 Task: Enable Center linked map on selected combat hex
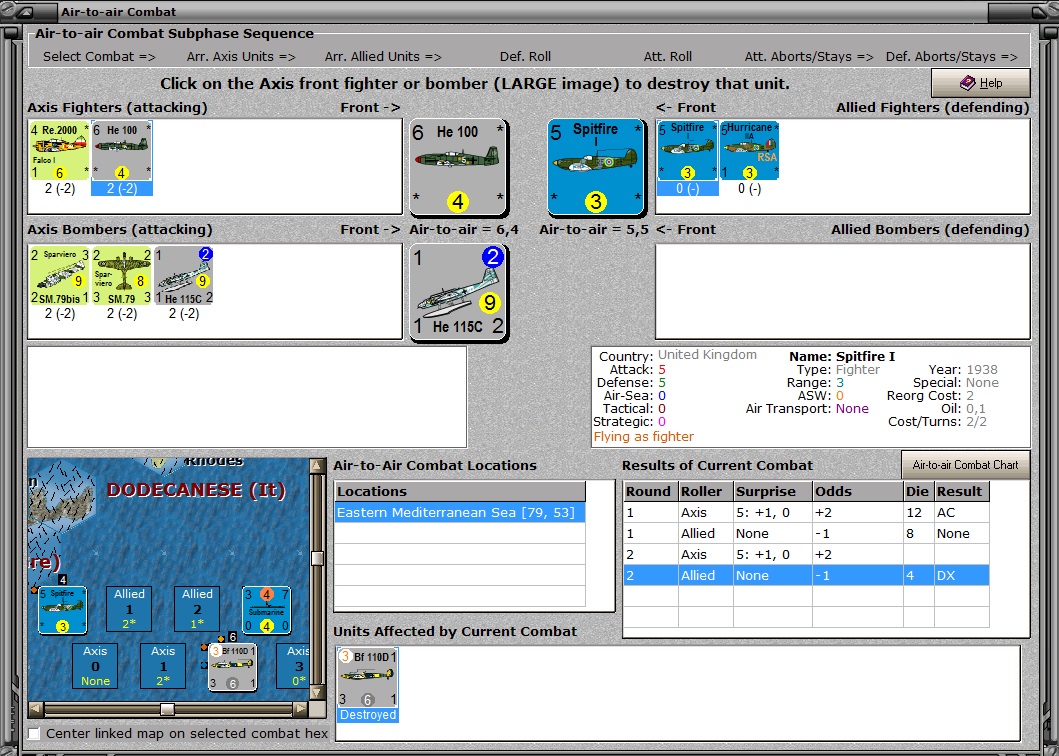[35, 734]
